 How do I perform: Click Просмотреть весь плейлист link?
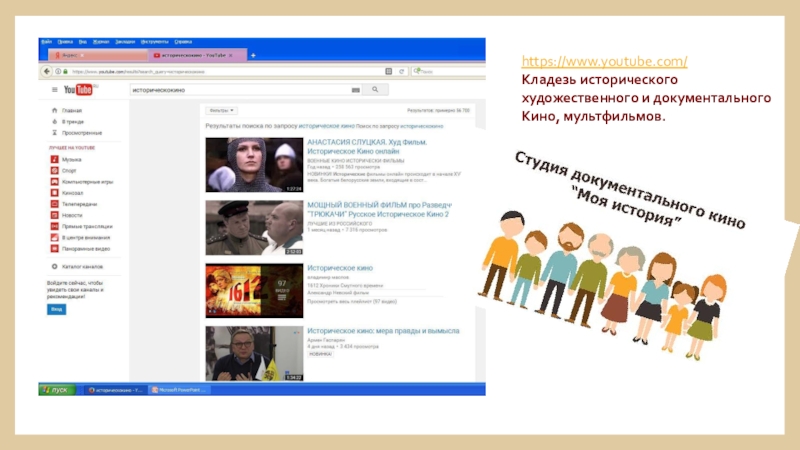(x=352, y=302)
